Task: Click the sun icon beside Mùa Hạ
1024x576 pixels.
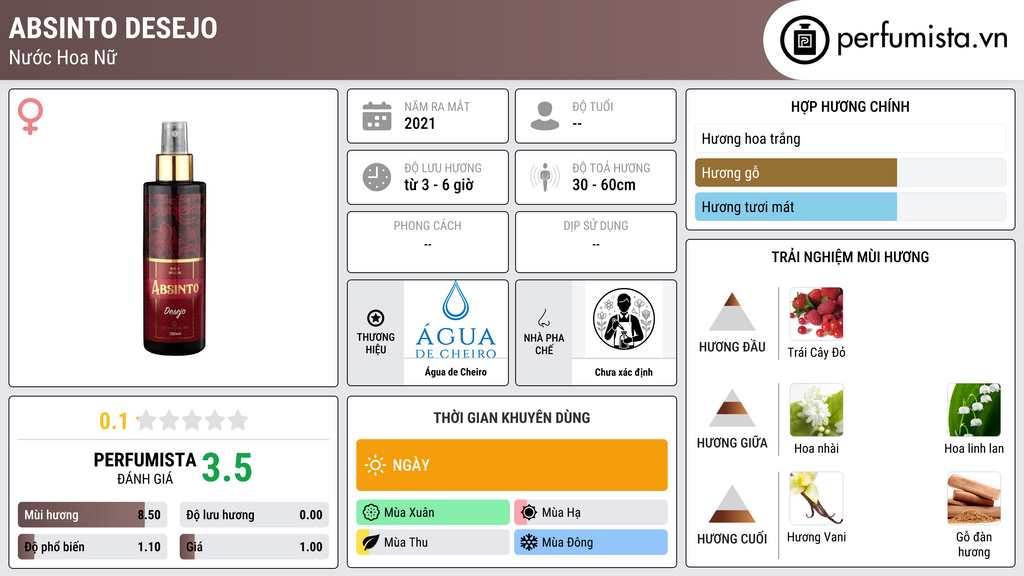Action: [x=529, y=513]
